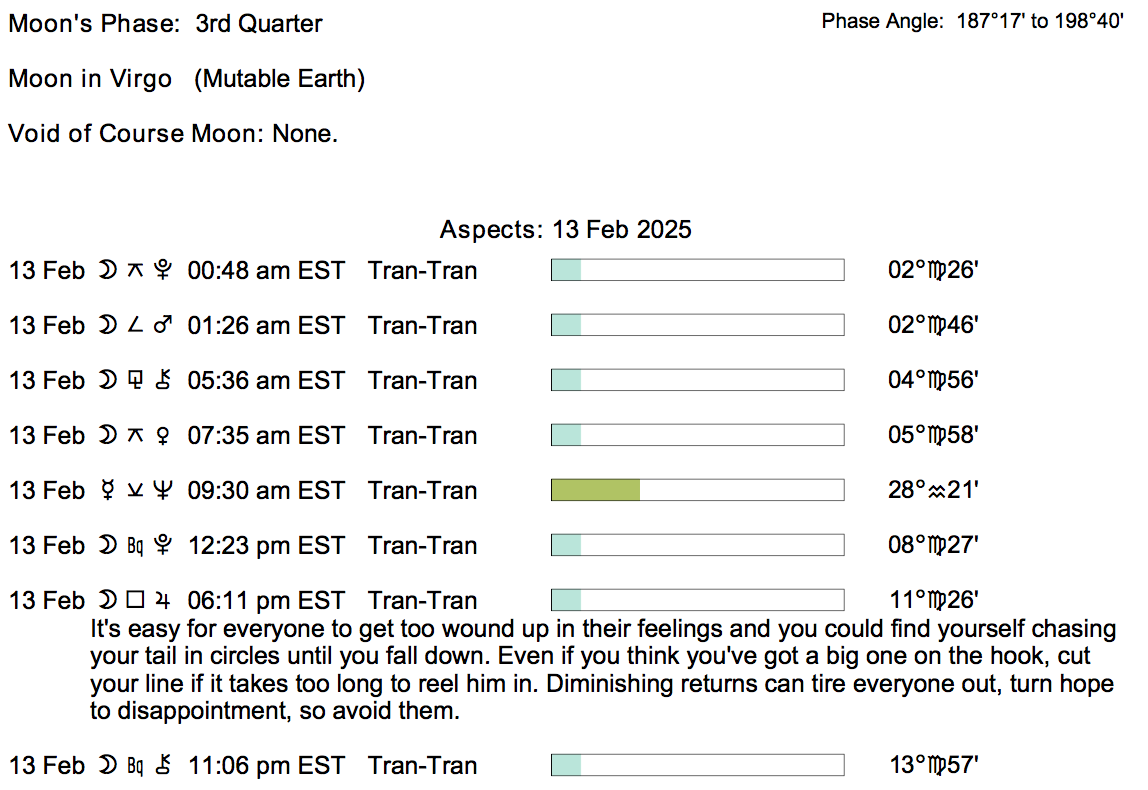Click the strength bar in the 11:06 pm row
The width and height of the screenshot is (1148, 790).
click(697, 765)
